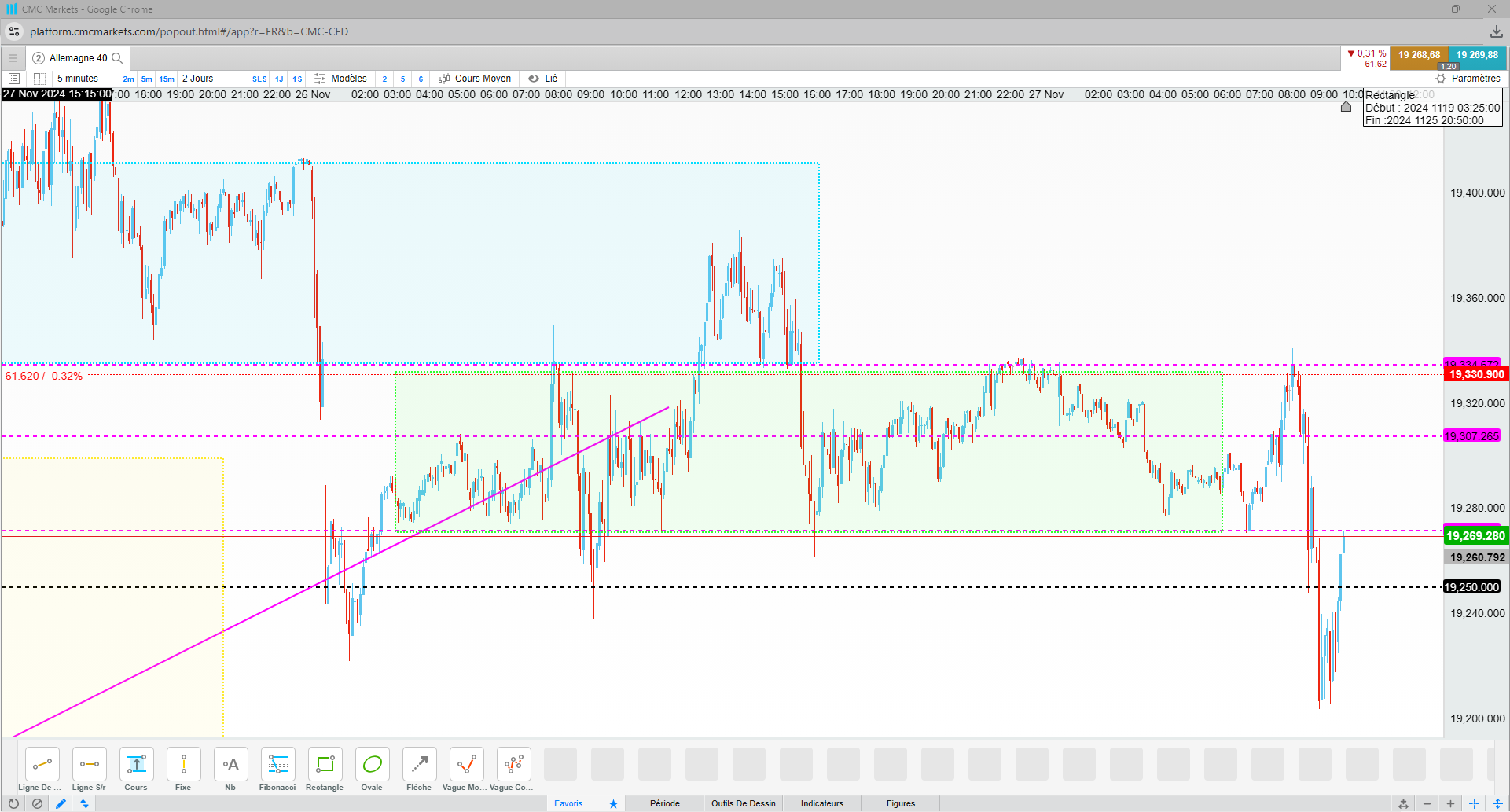Open search magnifier next to Allemagne 40
Image resolution: width=1510 pixels, height=812 pixels.
pyautogui.click(x=117, y=58)
